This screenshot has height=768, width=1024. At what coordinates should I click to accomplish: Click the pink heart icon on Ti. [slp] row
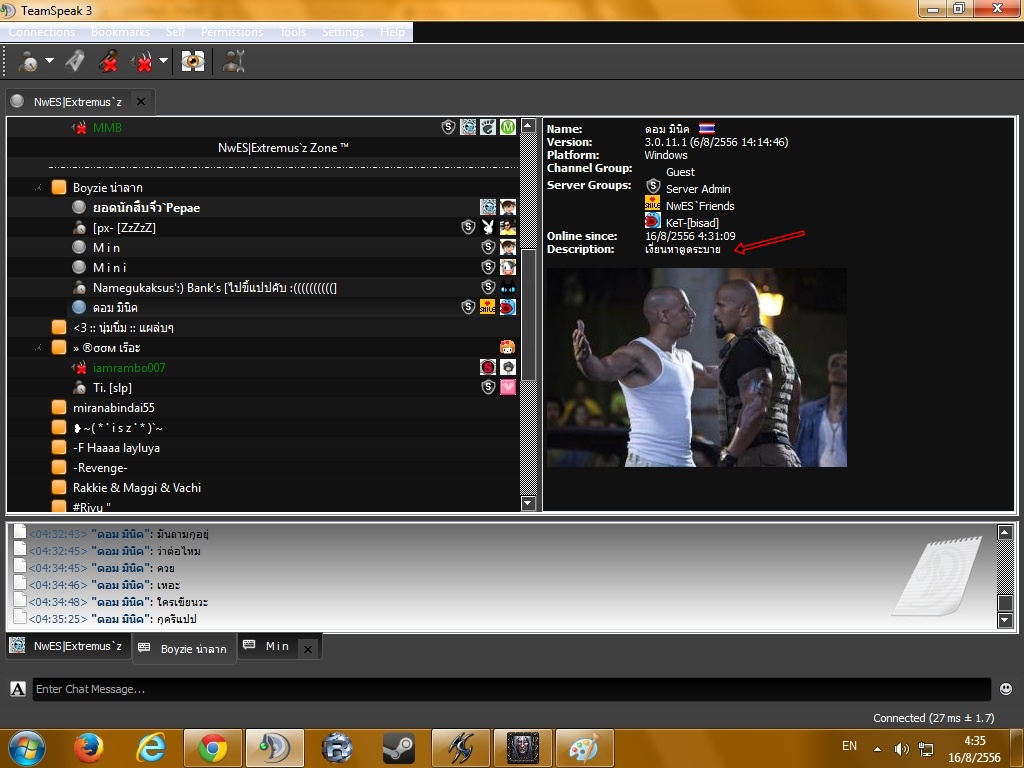click(x=508, y=387)
